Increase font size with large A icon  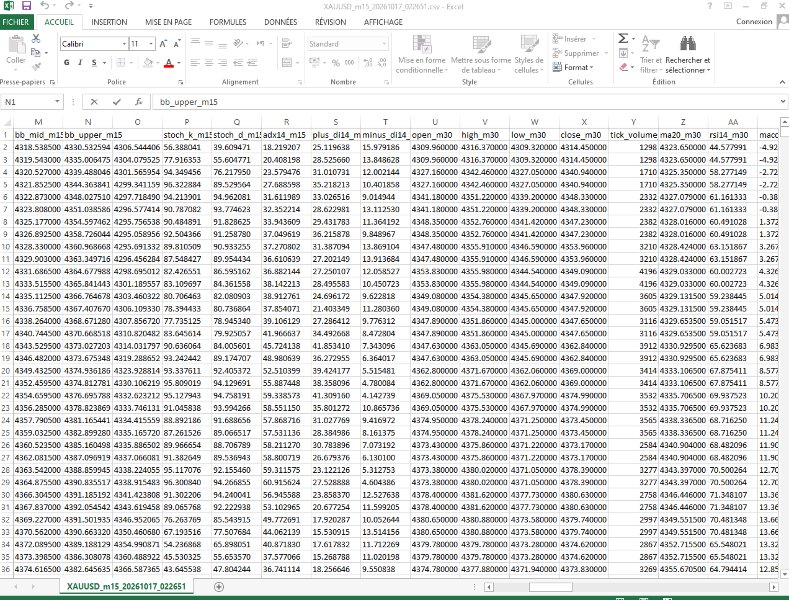coord(163,44)
